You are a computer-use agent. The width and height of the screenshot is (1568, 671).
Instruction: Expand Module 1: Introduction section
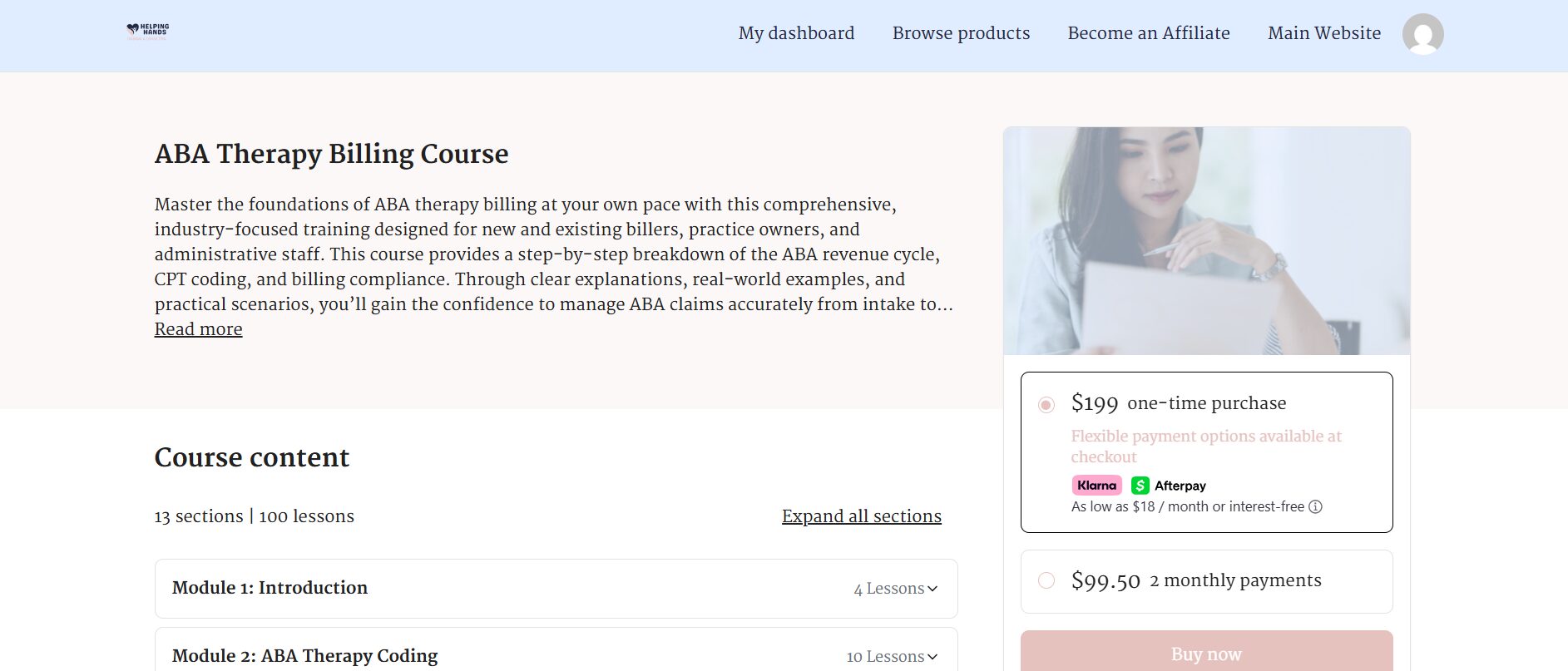tap(270, 588)
